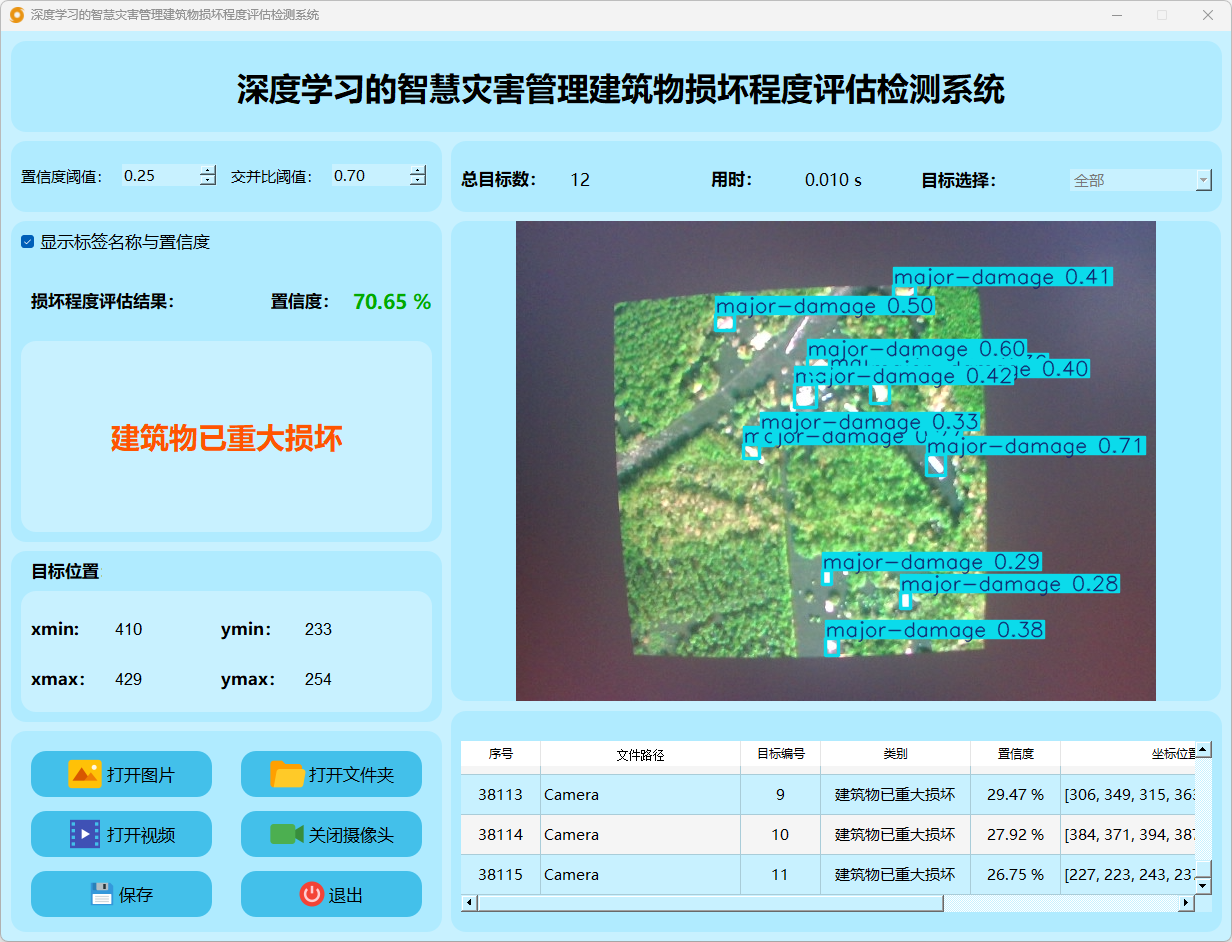Click the app logo in title bar
Viewport: 1232px width, 942px height.
[x=17, y=15]
